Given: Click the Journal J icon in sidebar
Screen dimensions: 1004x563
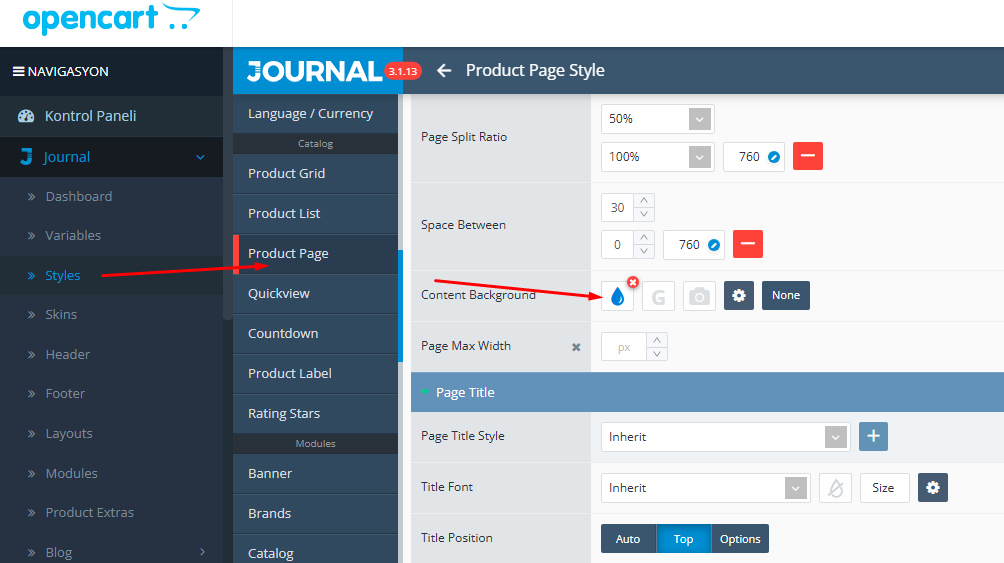Looking at the screenshot, I should click(26, 156).
